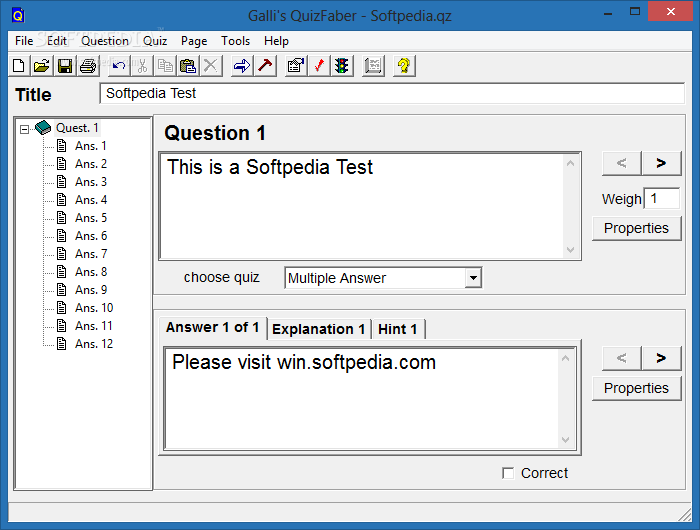The height and width of the screenshot is (530, 700).
Task: Click the red checkmark toolbar icon
Action: coord(319,66)
